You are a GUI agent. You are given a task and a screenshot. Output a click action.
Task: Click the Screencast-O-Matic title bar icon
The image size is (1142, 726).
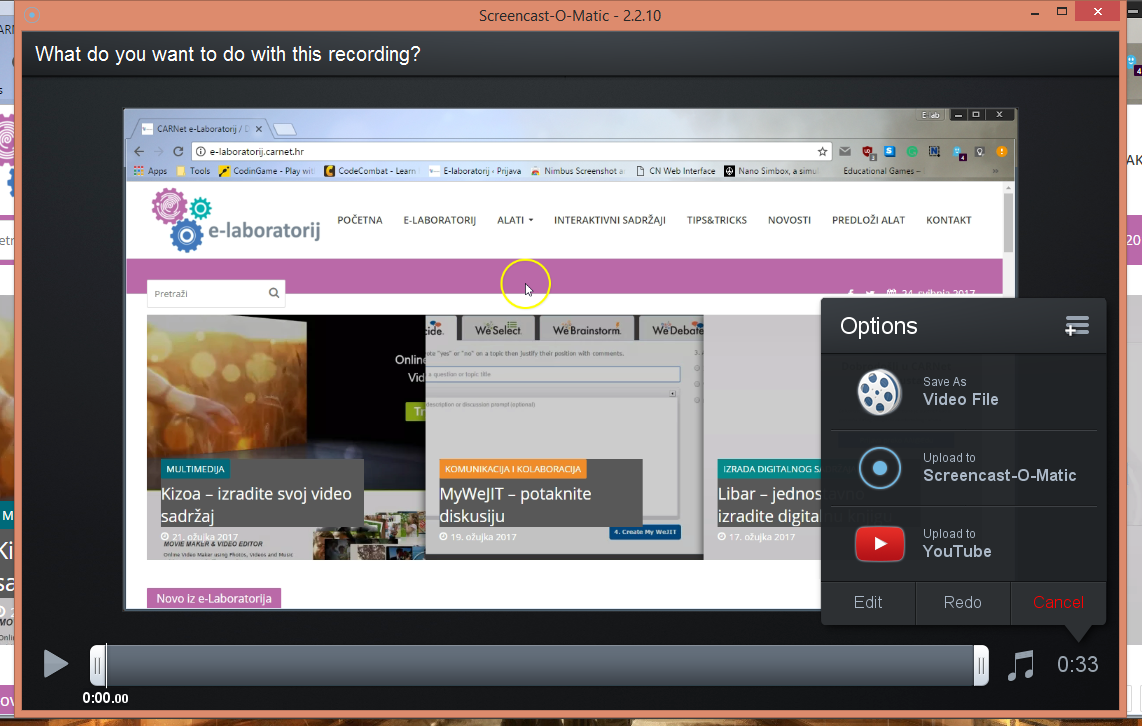(32, 16)
